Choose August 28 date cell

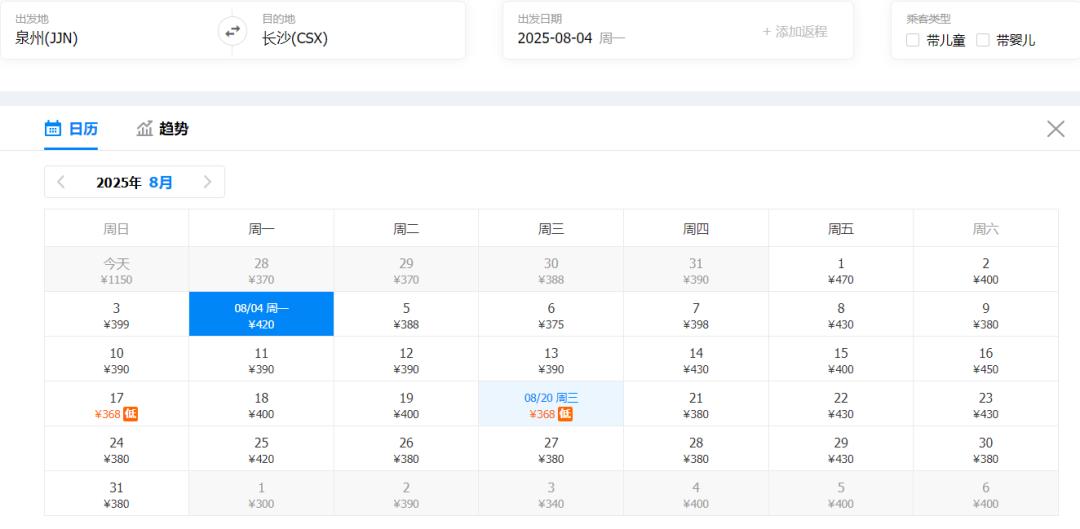[696, 448]
